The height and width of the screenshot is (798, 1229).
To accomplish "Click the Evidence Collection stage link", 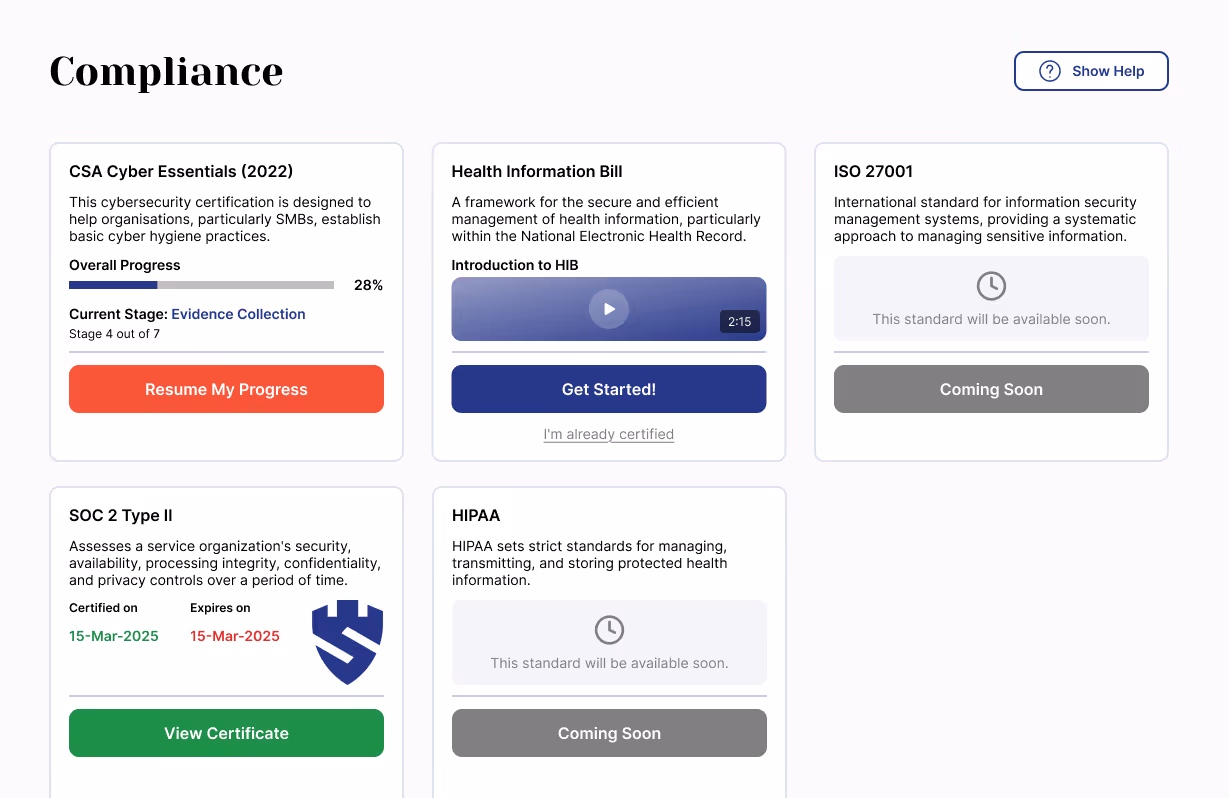I will coord(238,314).
